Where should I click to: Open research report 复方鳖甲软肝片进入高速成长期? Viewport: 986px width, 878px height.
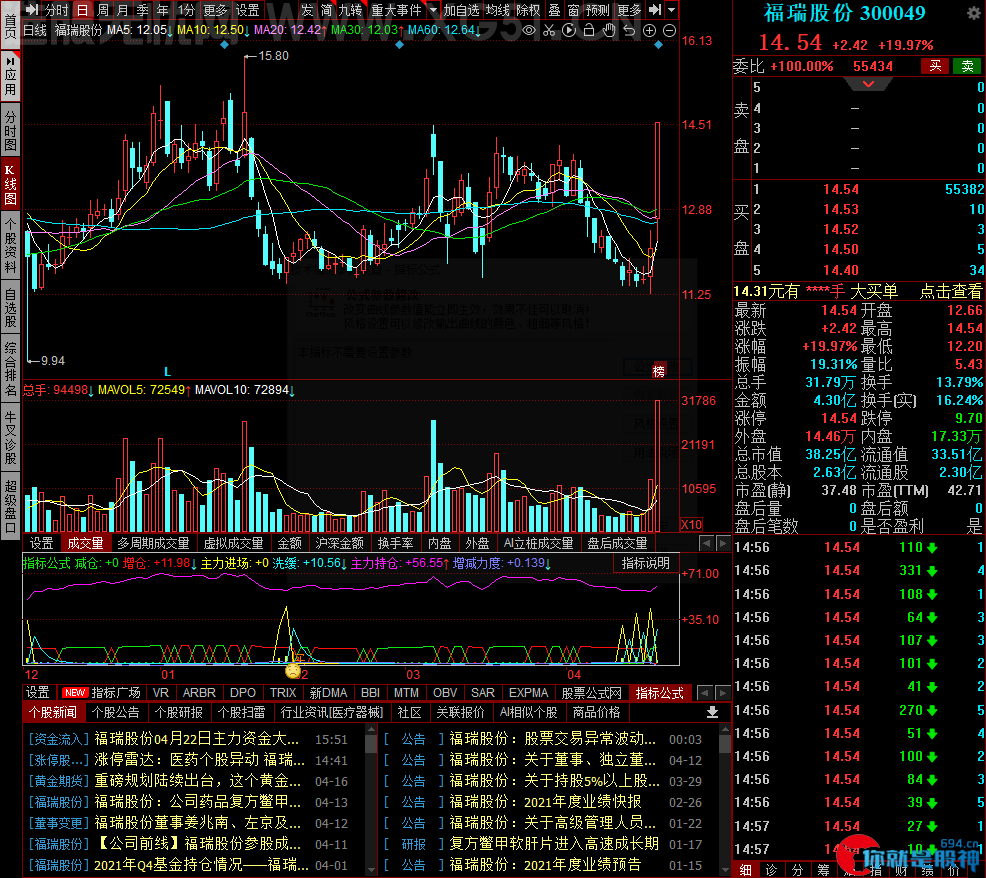pos(554,843)
